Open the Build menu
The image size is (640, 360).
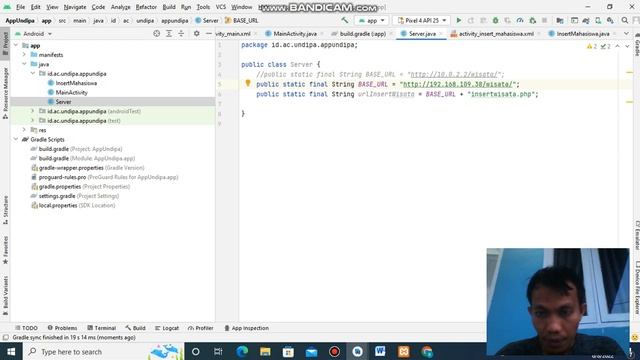pyautogui.click(x=169, y=7)
